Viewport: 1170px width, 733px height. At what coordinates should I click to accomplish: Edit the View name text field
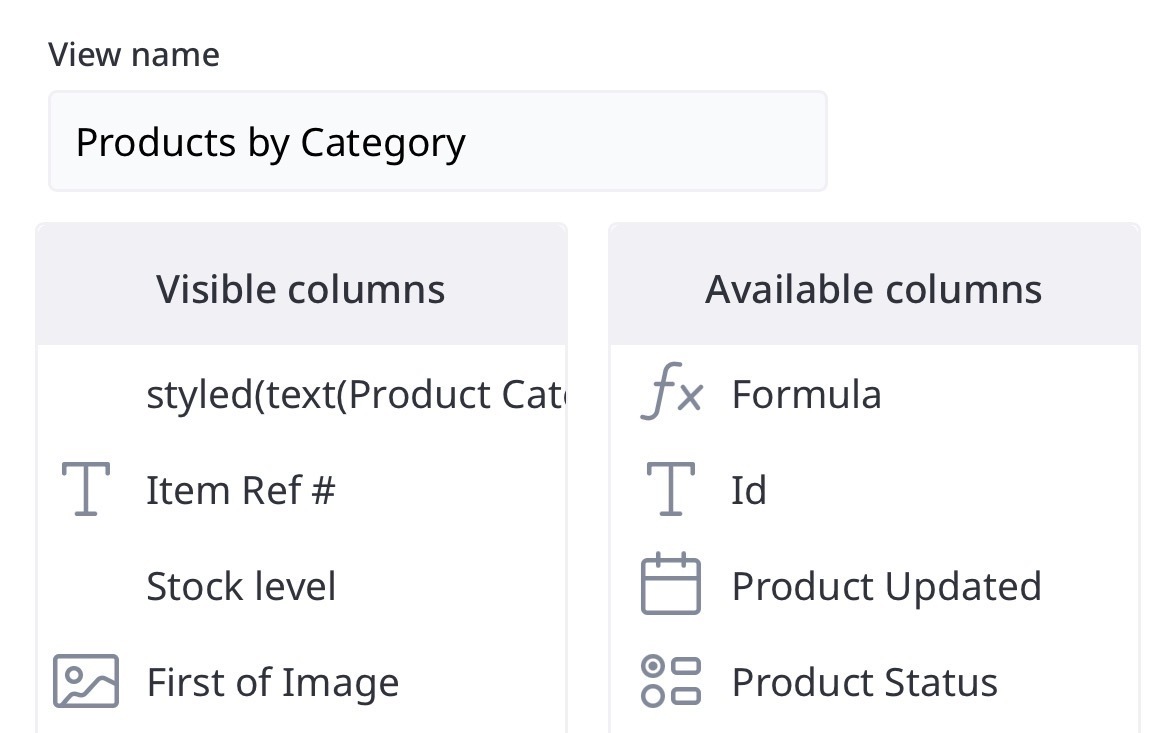437,142
